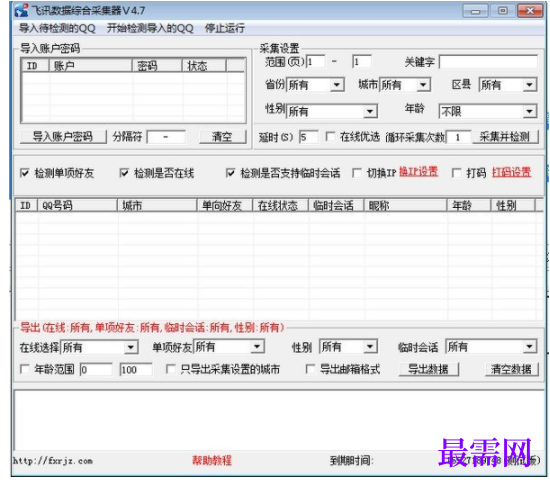Click 单向好友 column header

pyautogui.click(x=224, y=206)
